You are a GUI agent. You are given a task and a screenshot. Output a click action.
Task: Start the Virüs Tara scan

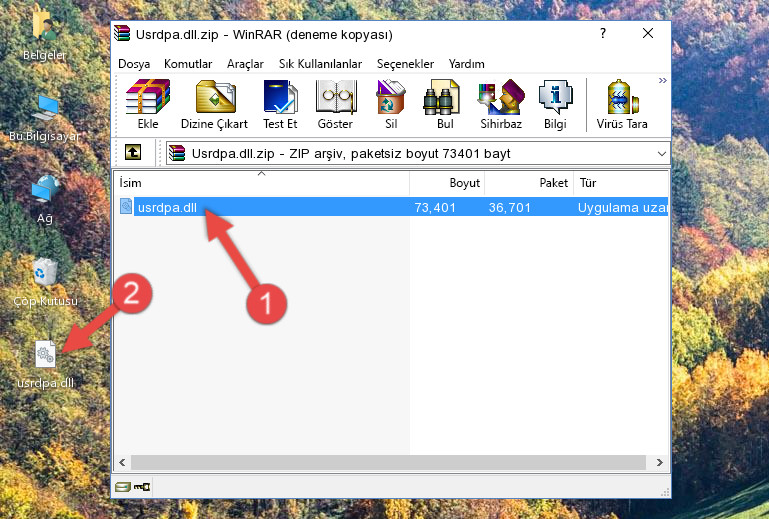[622, 104]
